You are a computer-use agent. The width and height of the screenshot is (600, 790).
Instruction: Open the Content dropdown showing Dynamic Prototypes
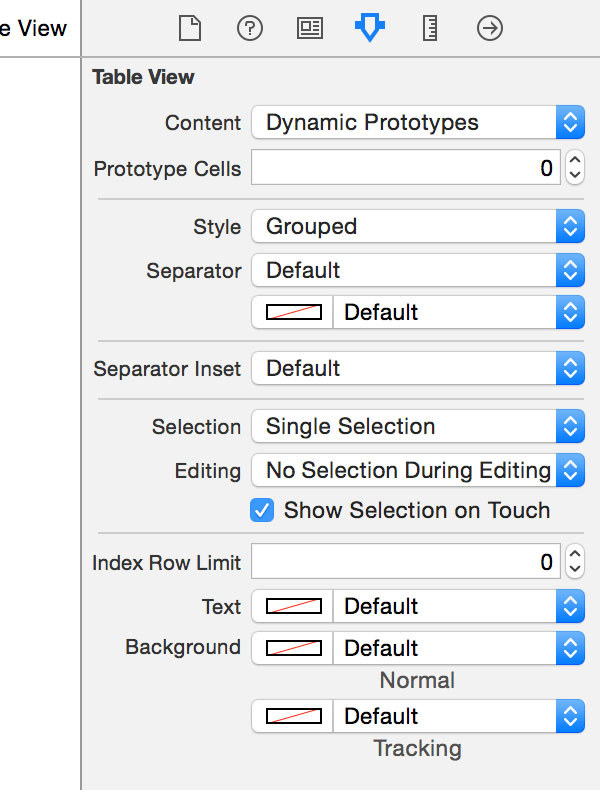pos(418,122)
